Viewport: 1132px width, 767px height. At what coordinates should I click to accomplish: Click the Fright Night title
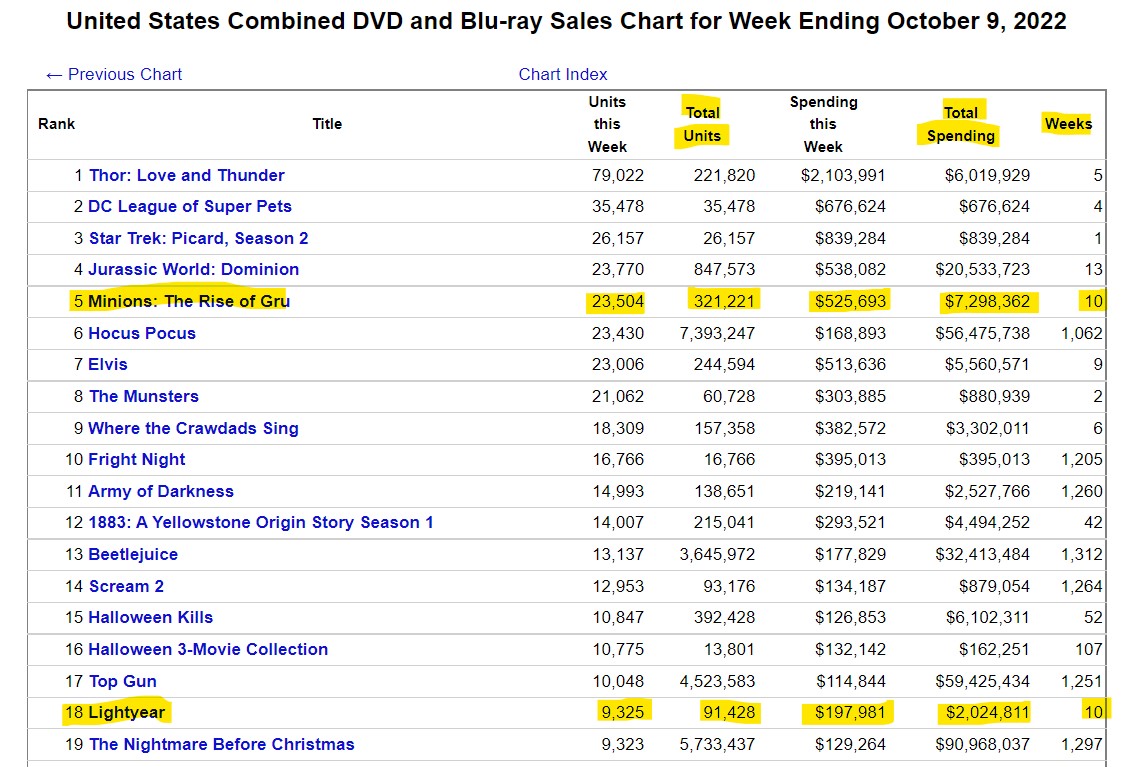pyautogui.click(x=137, y=459)
